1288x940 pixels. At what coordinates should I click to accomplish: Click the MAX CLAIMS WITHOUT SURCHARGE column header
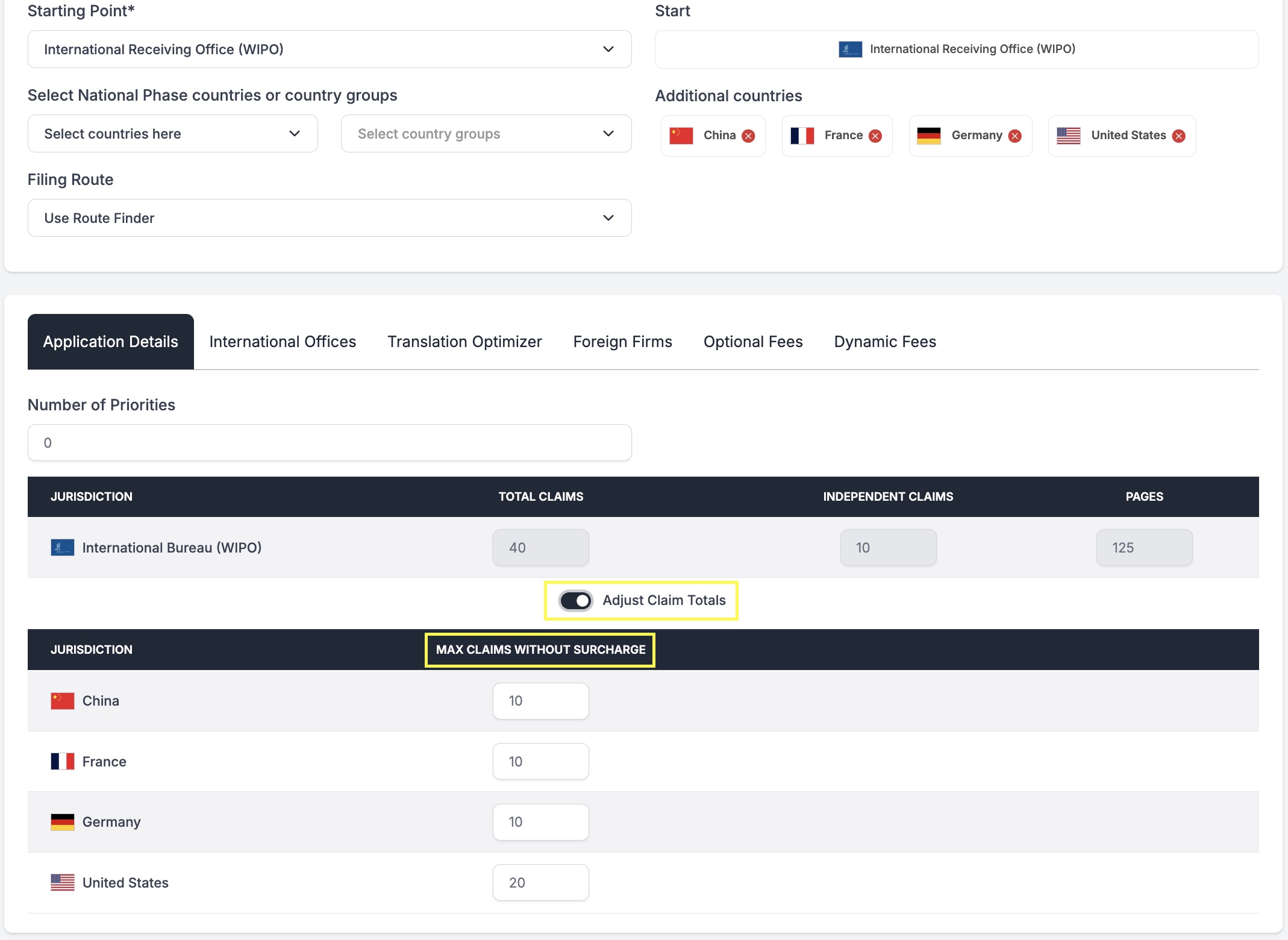tap(540, 650)
